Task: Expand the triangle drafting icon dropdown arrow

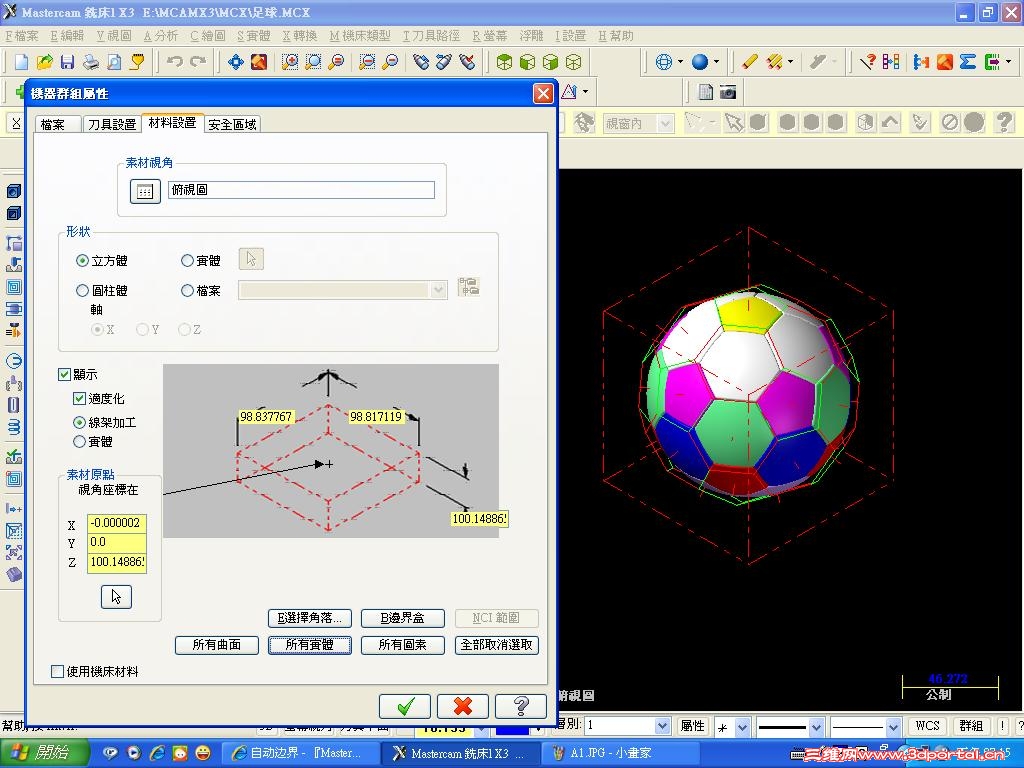Action: (x=585, y=91)
